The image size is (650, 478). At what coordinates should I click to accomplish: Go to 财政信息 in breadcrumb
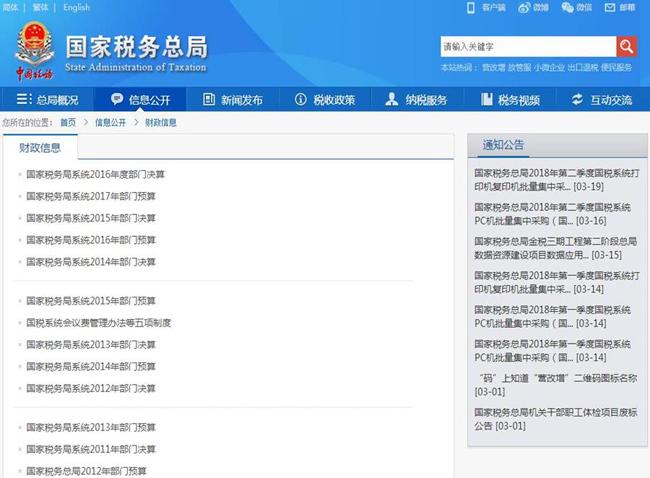click(161, 122)
